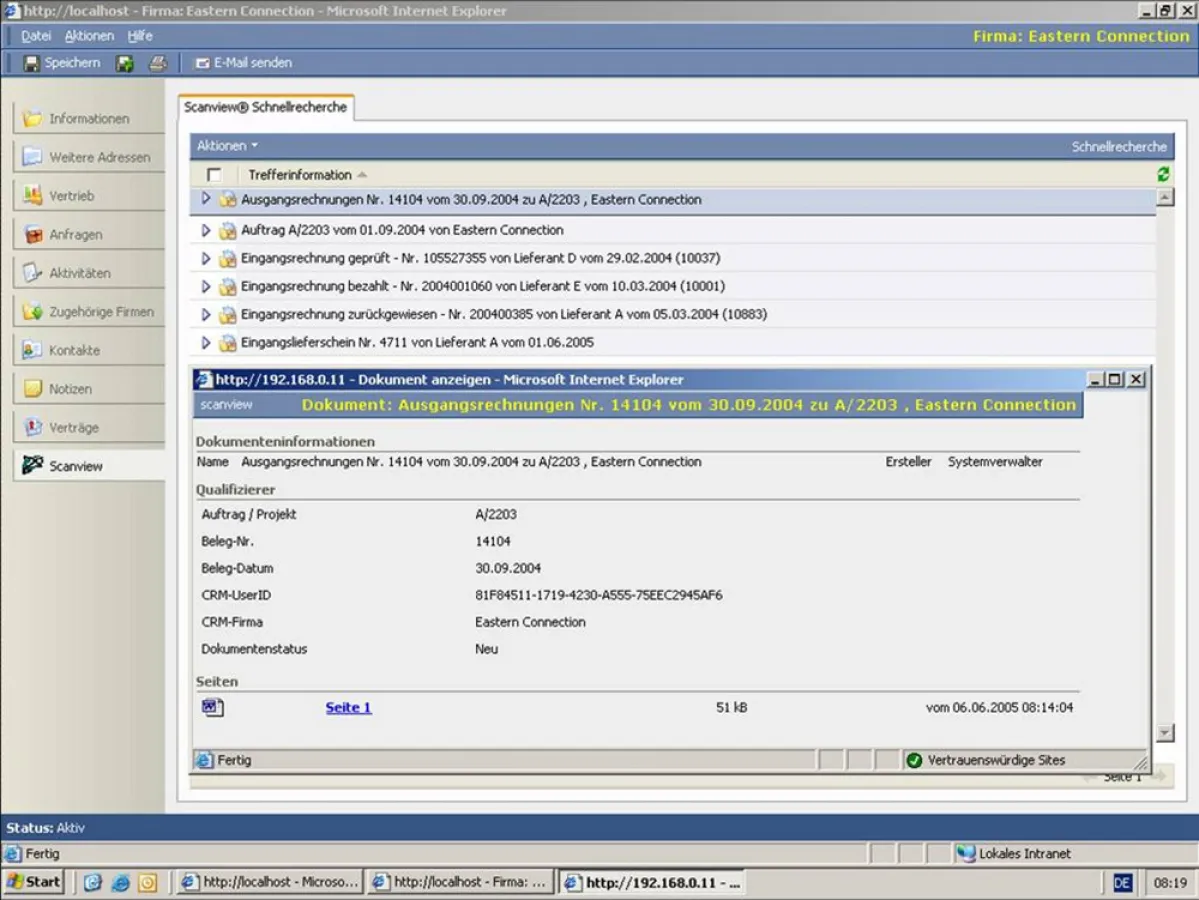Open the Seite 1 document link
This screenshot has width=1199, height=900.
point(346,707)
